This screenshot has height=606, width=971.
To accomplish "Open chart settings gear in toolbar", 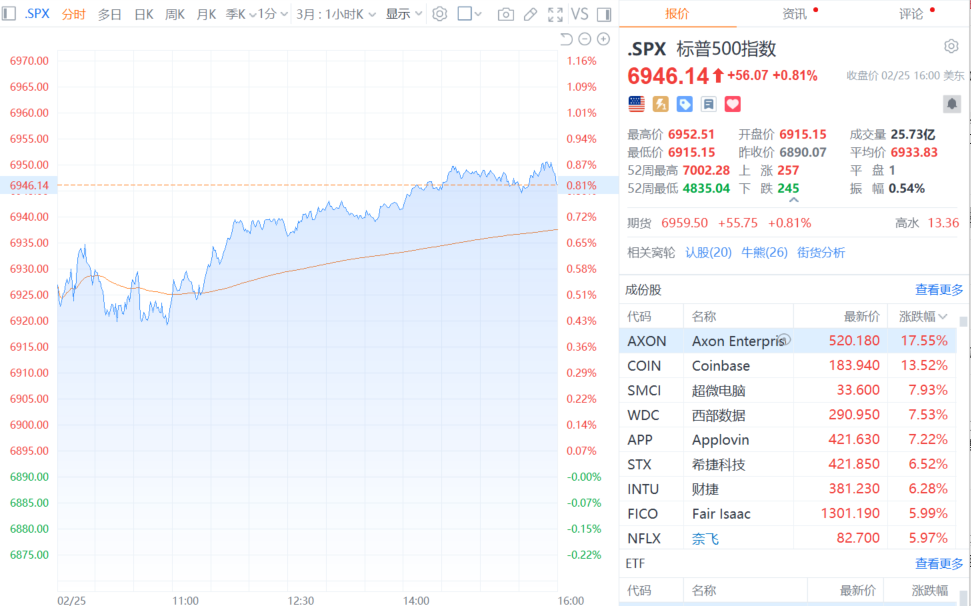I will tap(439, 14).
